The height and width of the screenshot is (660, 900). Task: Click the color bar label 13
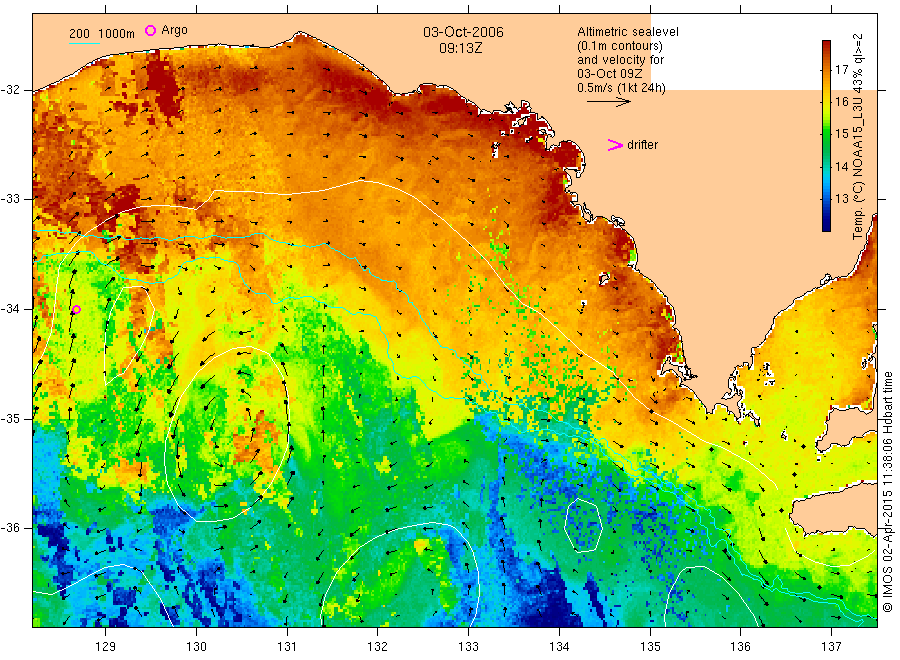841,199
